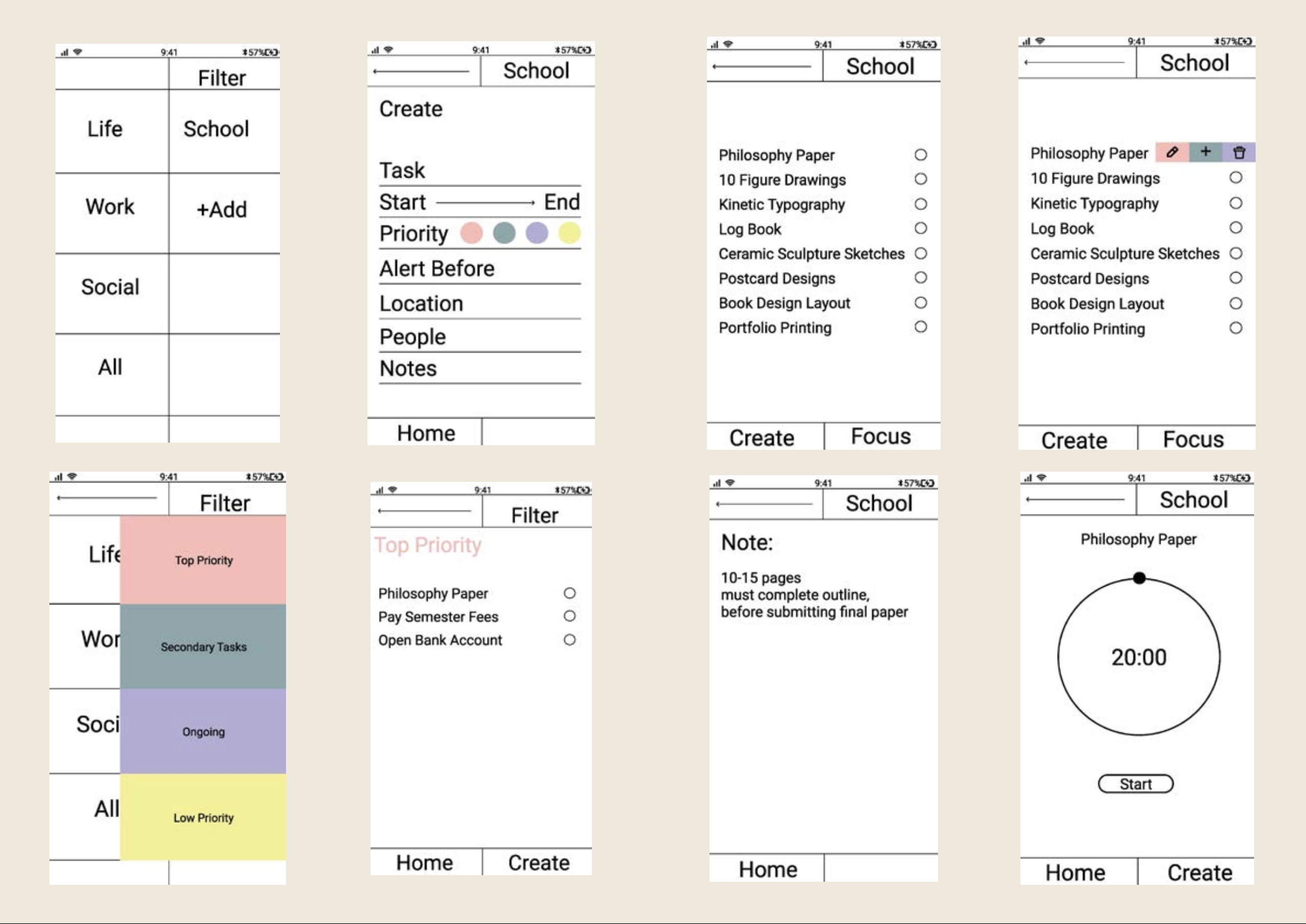Pick the pink priority color circle
Viewport: 1306px width, 924px height.
471,233
